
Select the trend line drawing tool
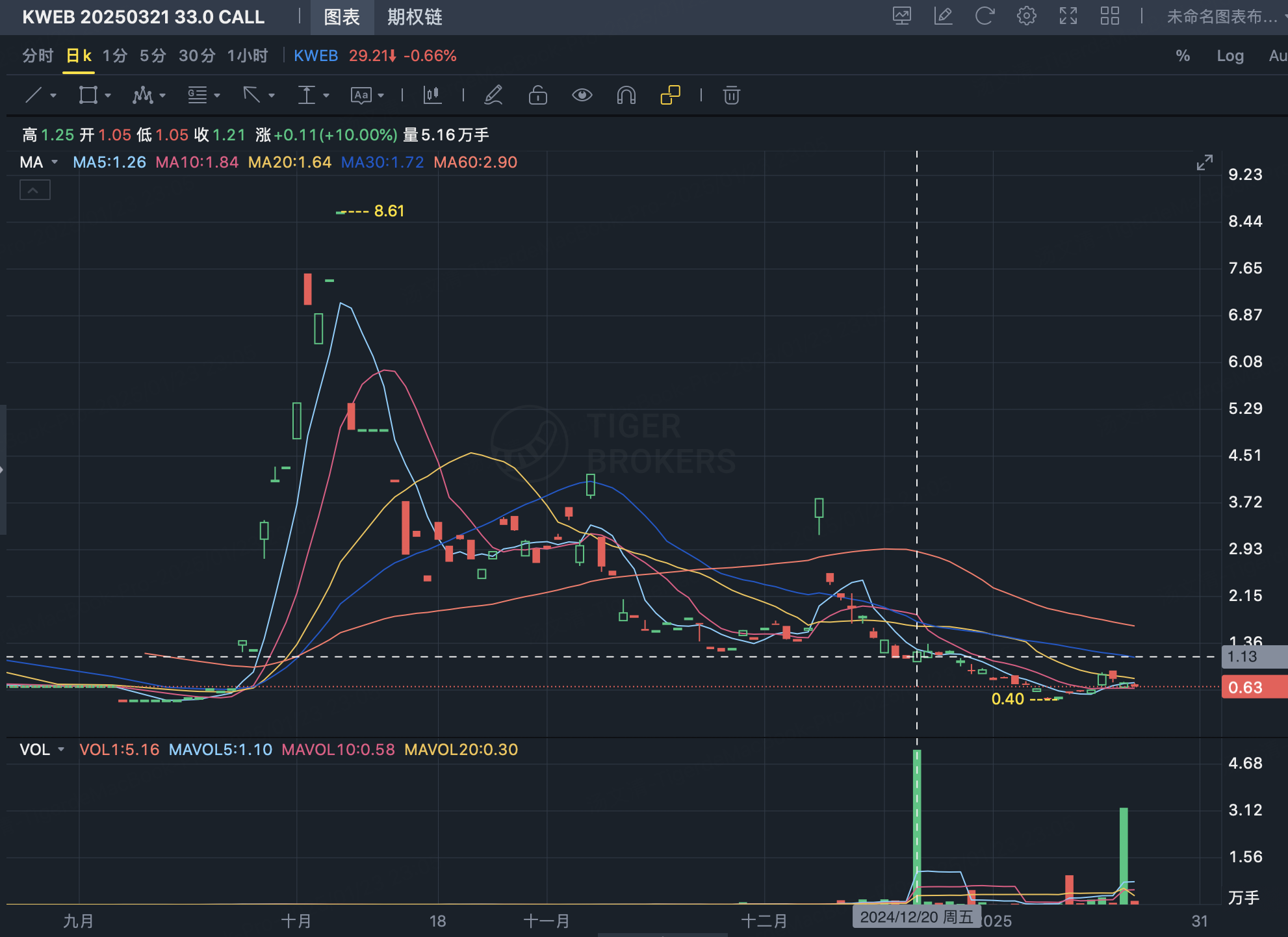click(33, 96)
